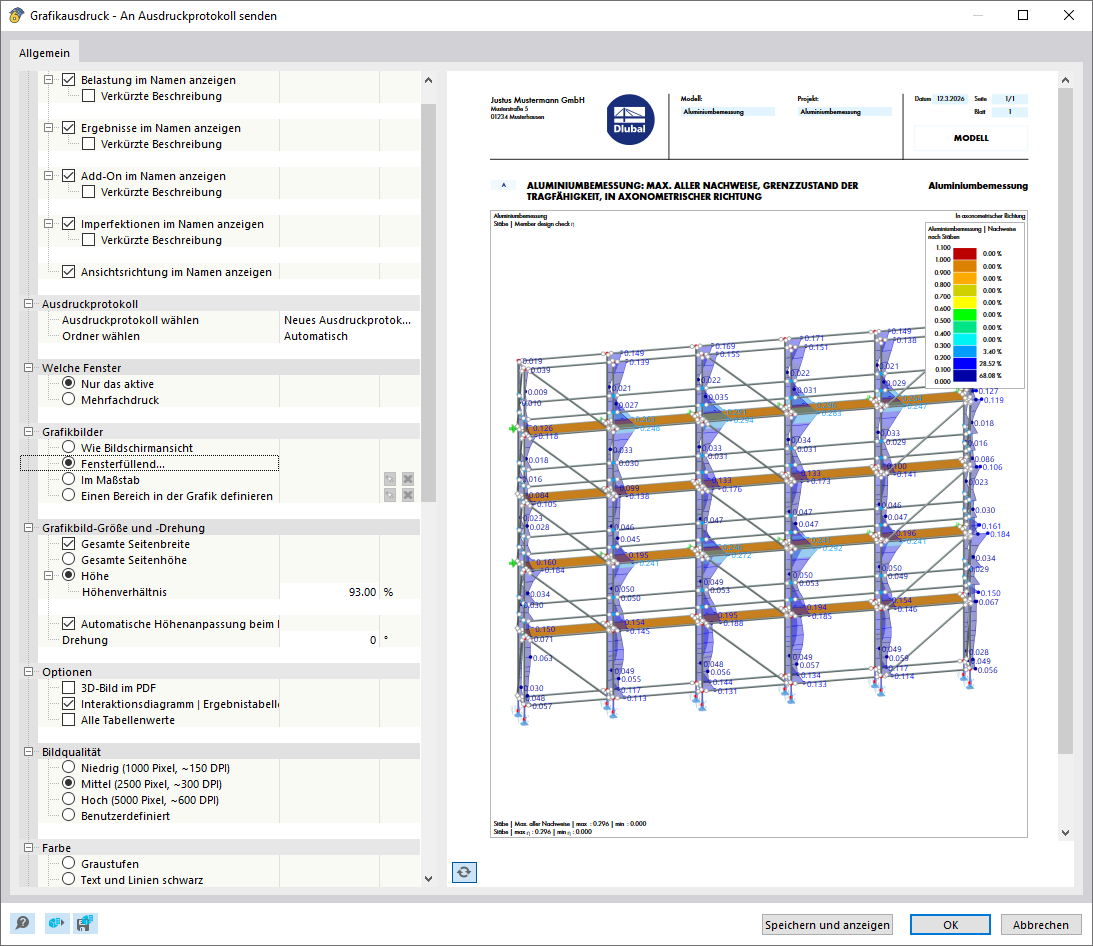Click the Dubal logo in the preview header
This screenshot has width=1093, height=946.
coord(630,120)
